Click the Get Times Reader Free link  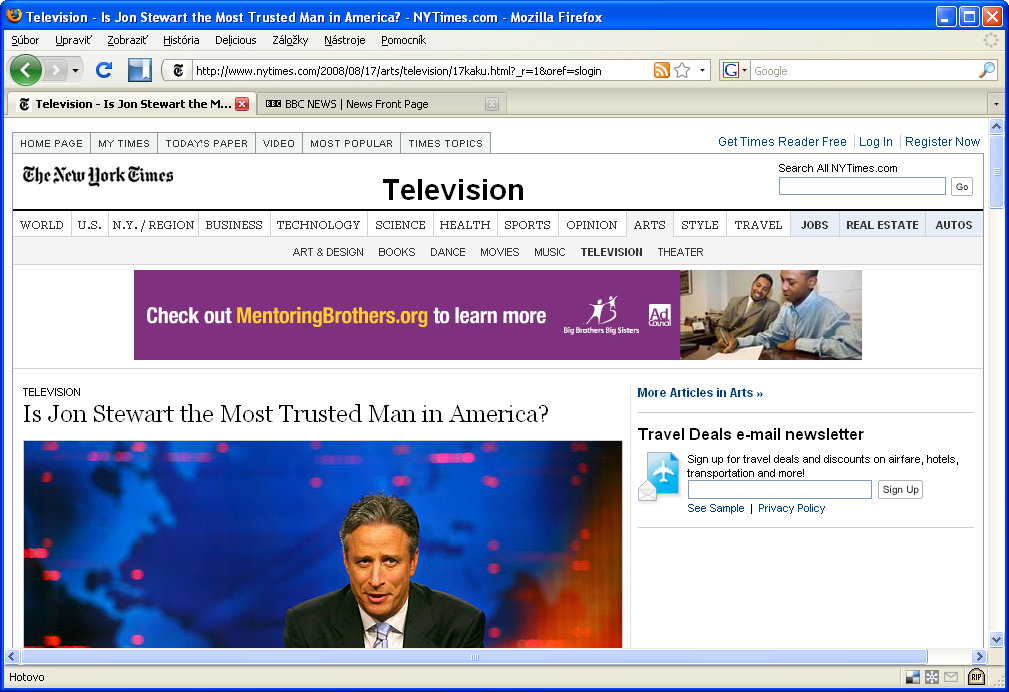coord(782,142)
